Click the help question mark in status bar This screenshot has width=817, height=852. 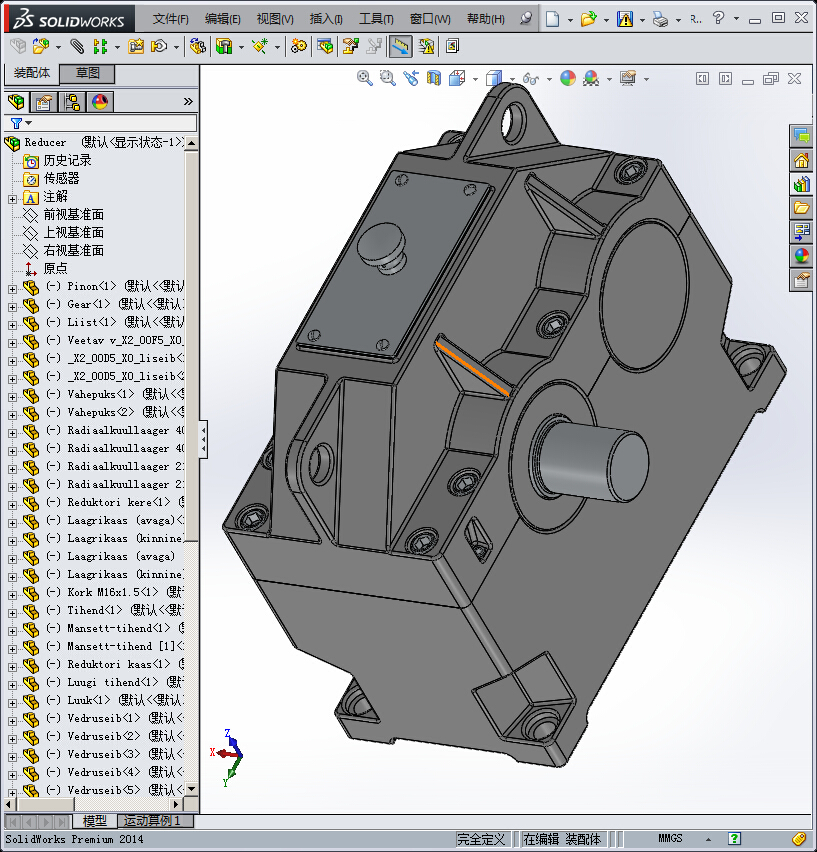[x=734, y=839]
